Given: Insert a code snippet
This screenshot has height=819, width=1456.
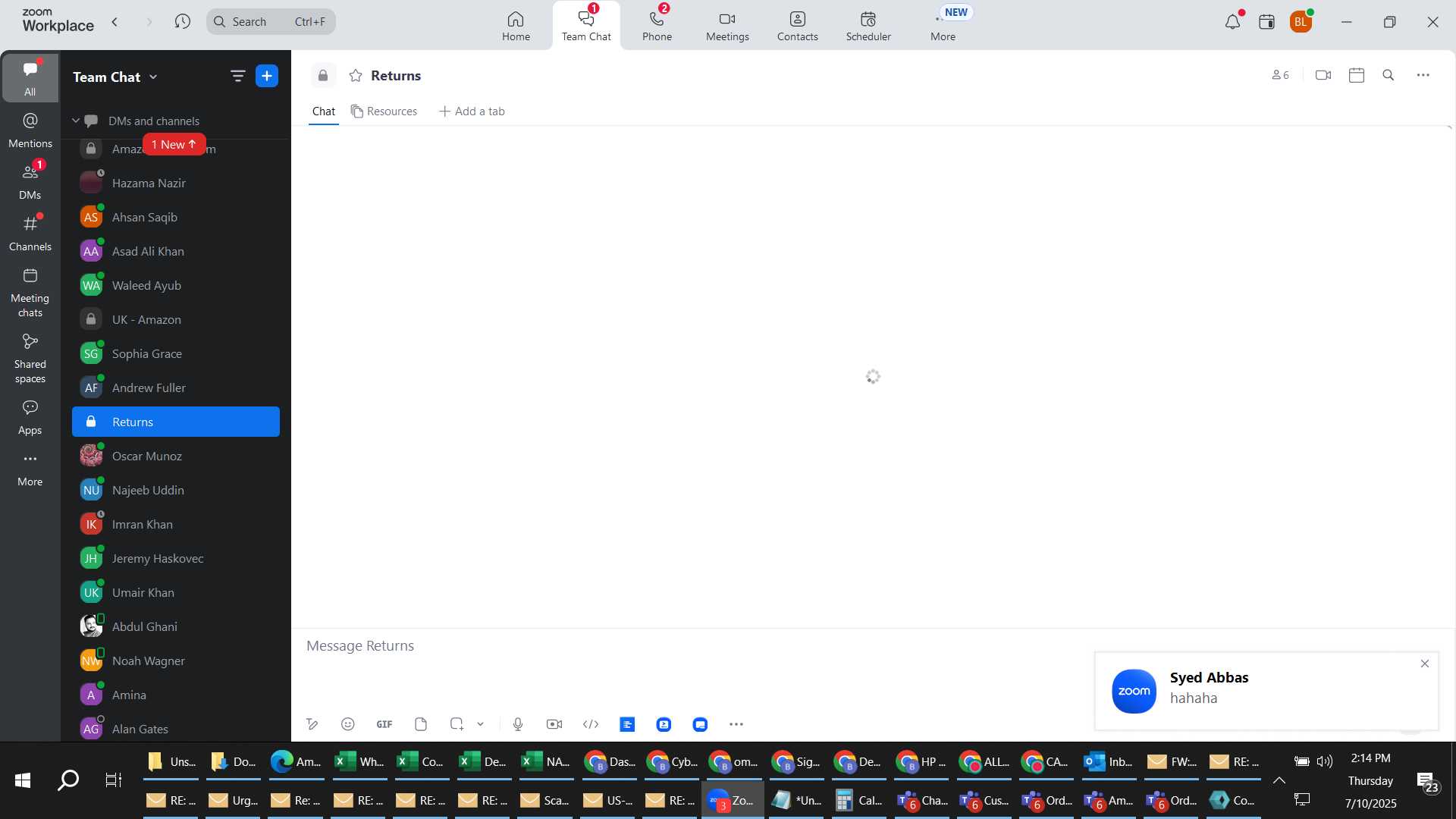Looking at the screenshot, I should [x=591, y=724].
